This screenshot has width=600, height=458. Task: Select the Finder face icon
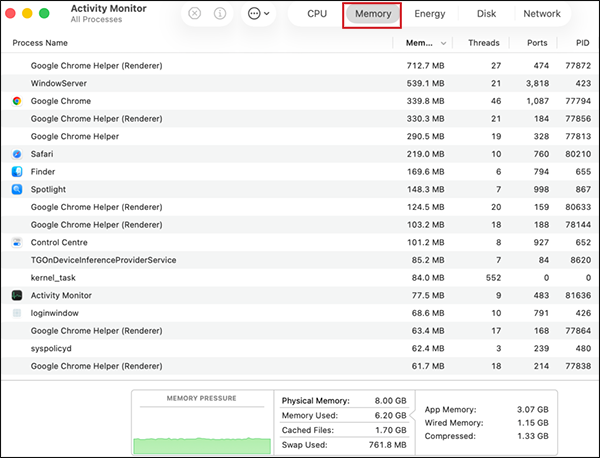tap(17, 171)
